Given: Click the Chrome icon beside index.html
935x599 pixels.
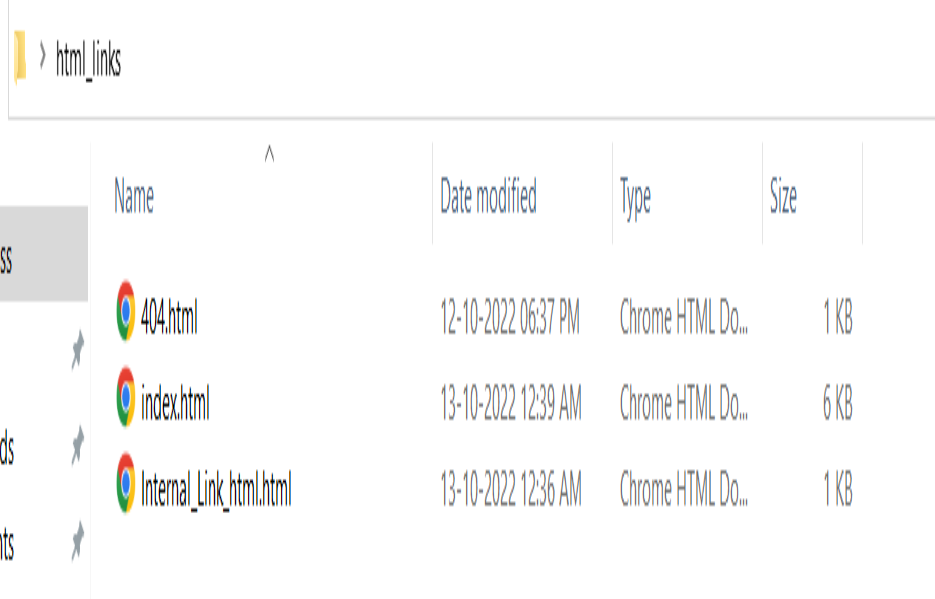Looking at the screenshot, I should (126, 397).
